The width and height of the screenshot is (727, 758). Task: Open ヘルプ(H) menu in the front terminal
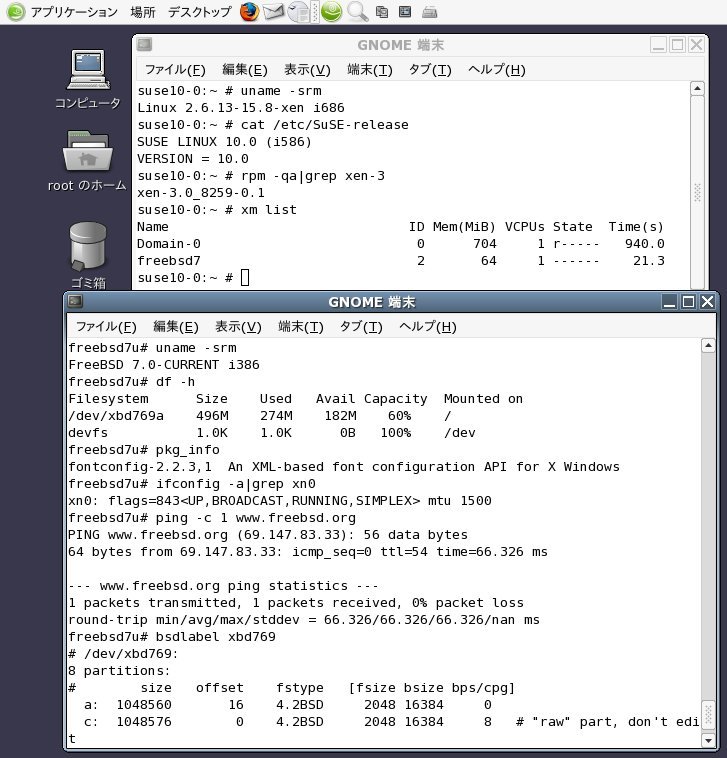(x=427, y=327)
